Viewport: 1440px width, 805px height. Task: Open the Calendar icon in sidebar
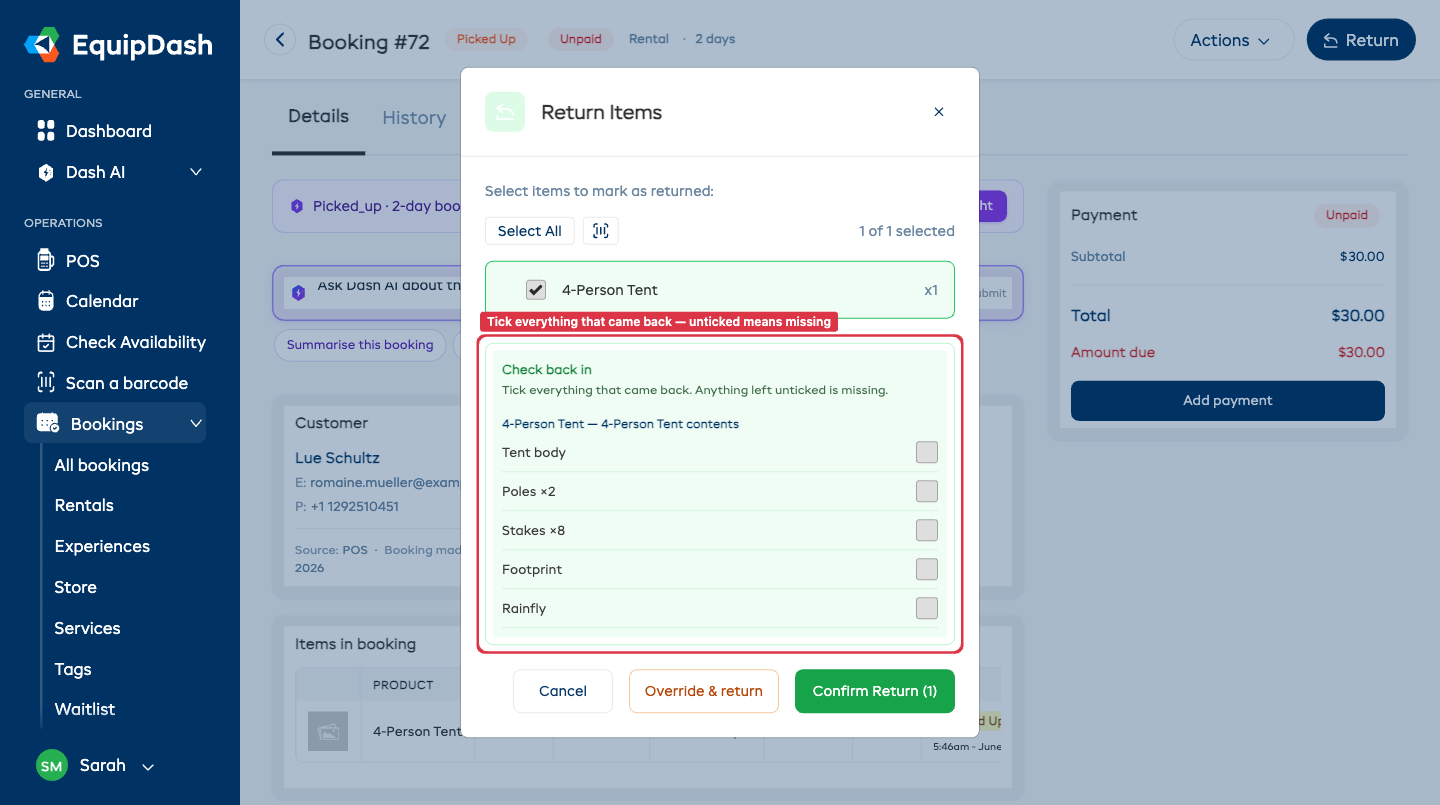pyautogui.click(x=45, y=301)
